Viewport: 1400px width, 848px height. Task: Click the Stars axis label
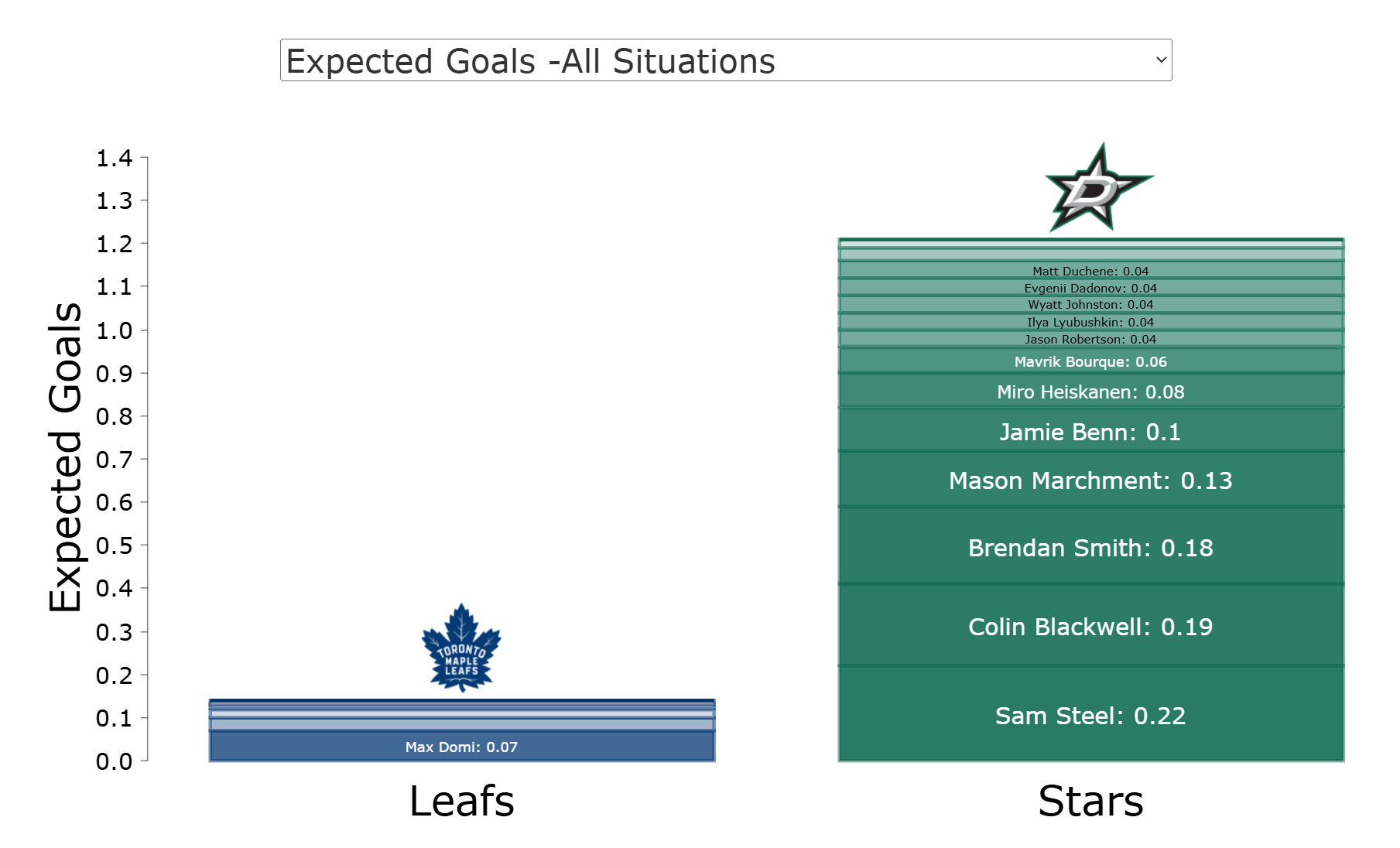point(1090,801)
